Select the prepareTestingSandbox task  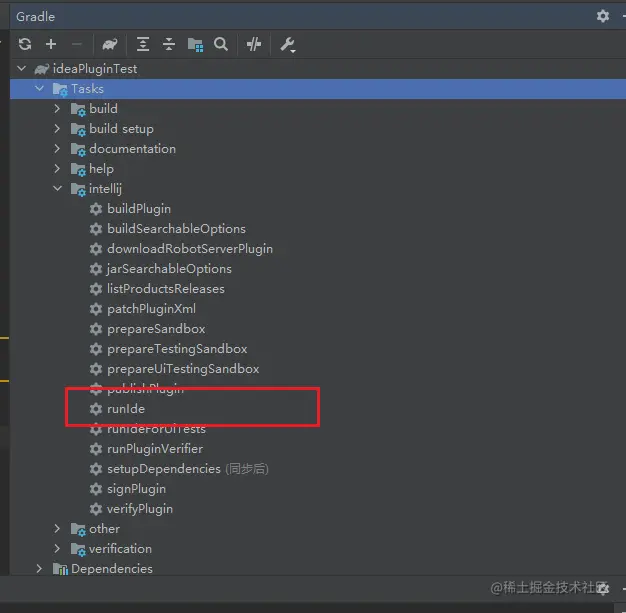pos(177,349)
